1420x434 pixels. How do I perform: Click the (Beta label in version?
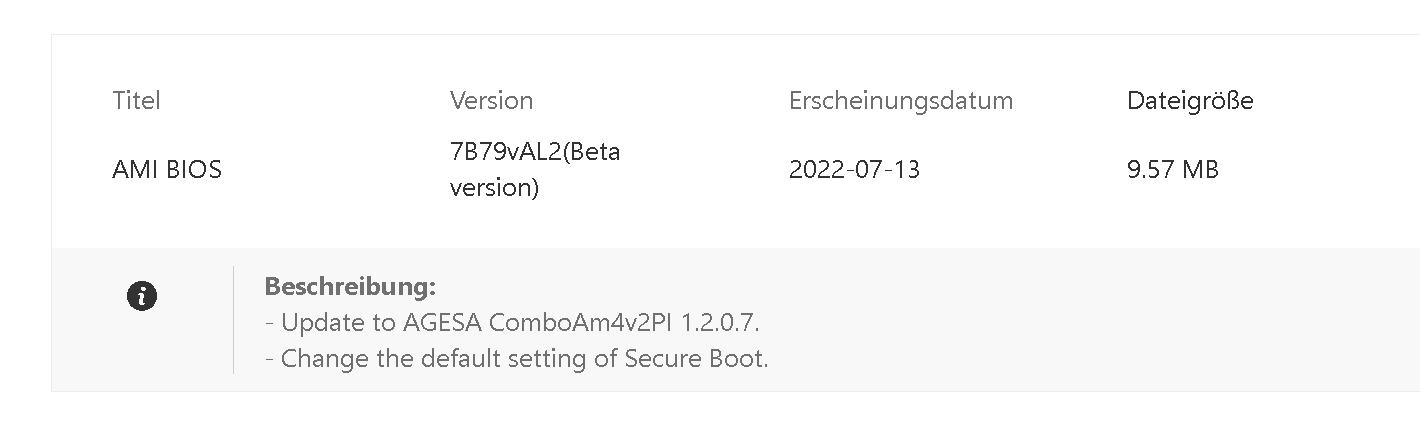(593, 152)
